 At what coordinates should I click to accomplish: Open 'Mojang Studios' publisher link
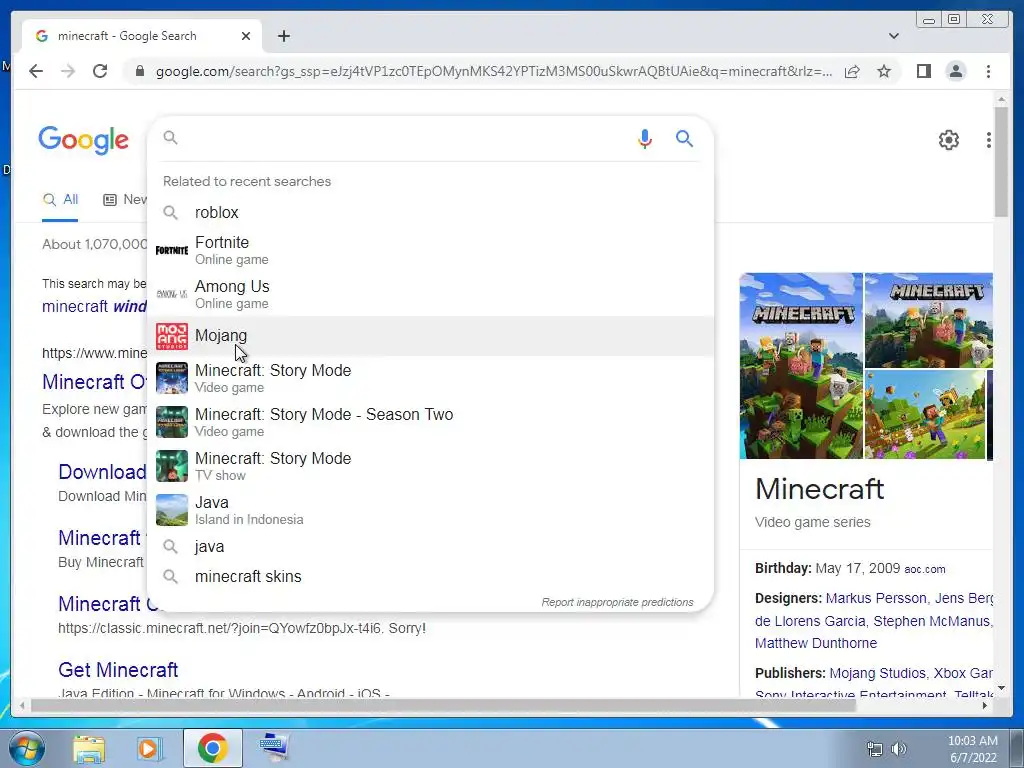(877, 673)
